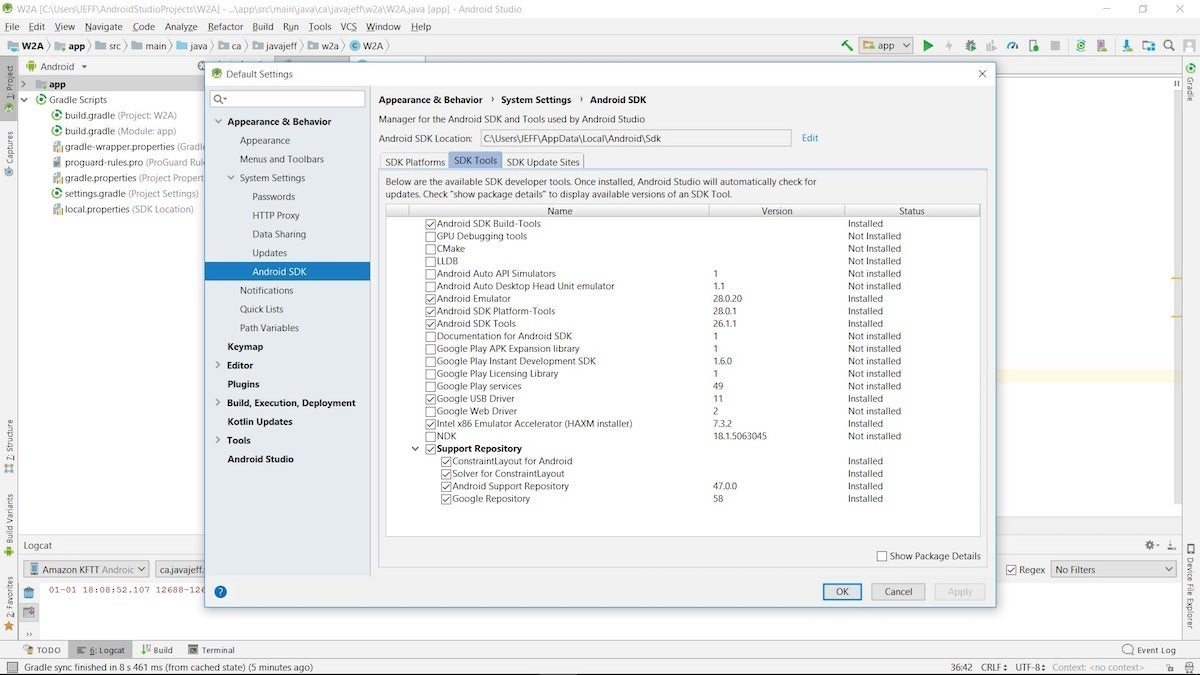Click the settings search field
This screenshot has width=1200, height=675.
pos(288,99)
